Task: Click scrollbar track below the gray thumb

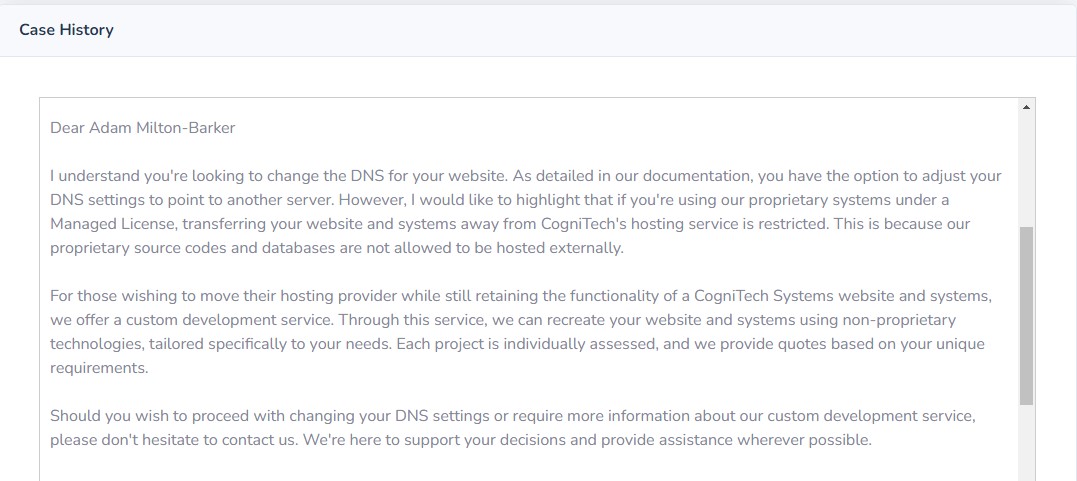Action: [1026, 443]
